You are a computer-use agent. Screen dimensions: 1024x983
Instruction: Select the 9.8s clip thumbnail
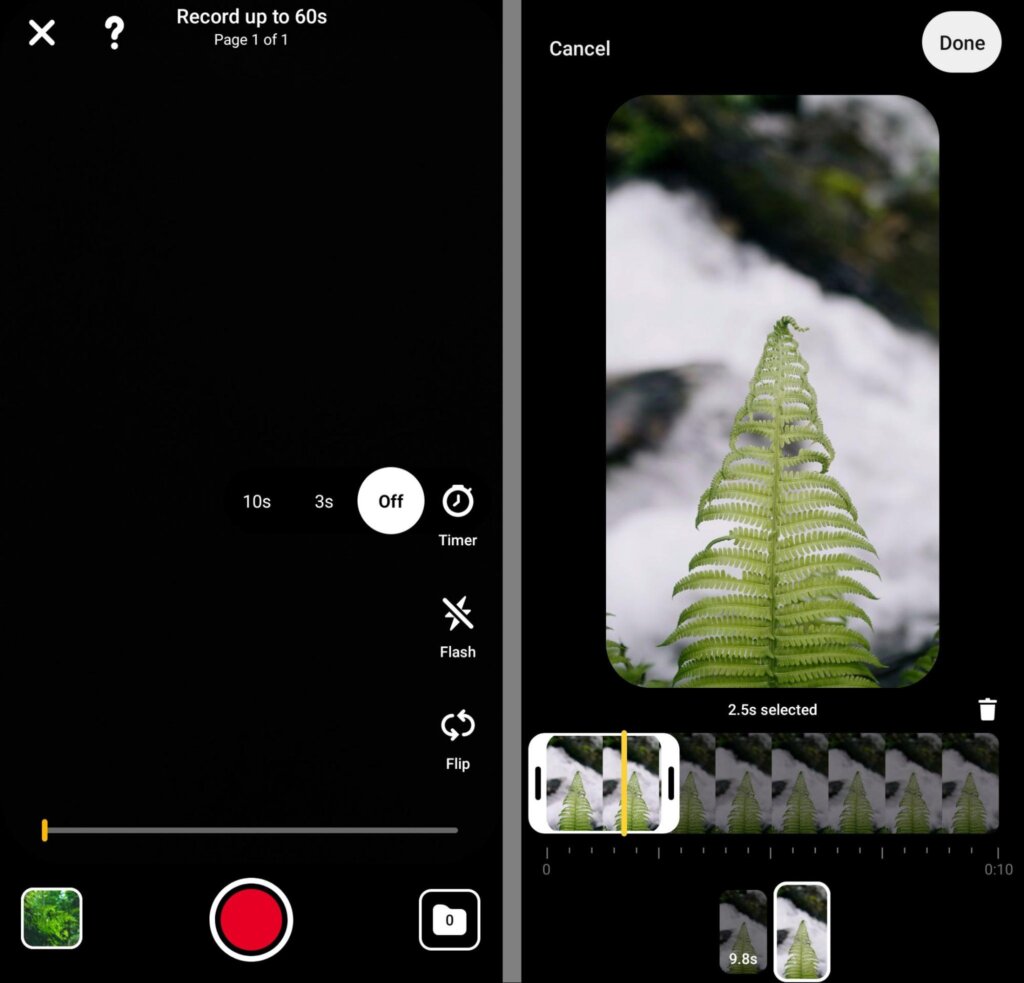coord(743,932)
